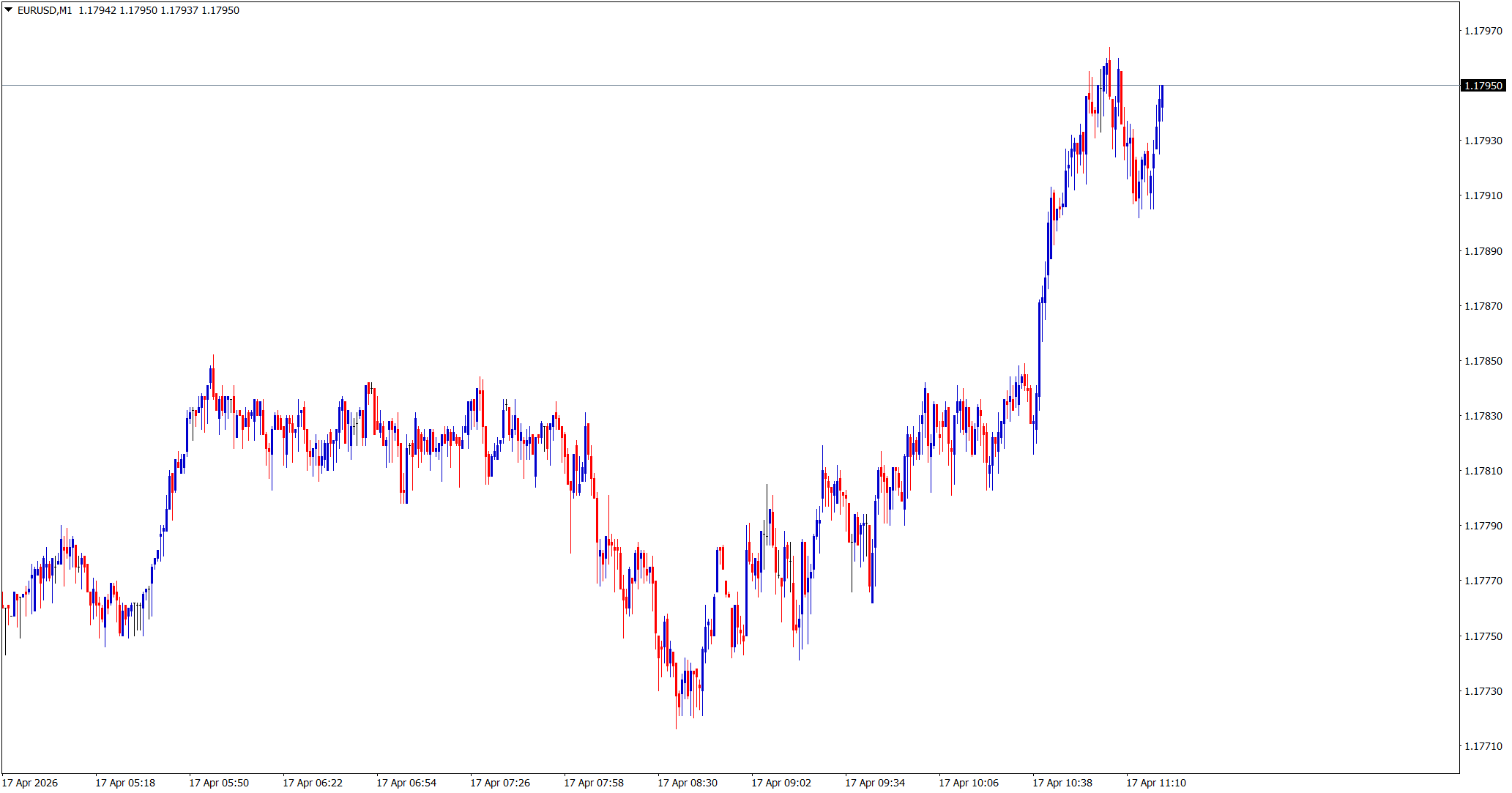Click price scale label 1.17710
Viewport: 1512px width, 793px height.
point(1483,746)
